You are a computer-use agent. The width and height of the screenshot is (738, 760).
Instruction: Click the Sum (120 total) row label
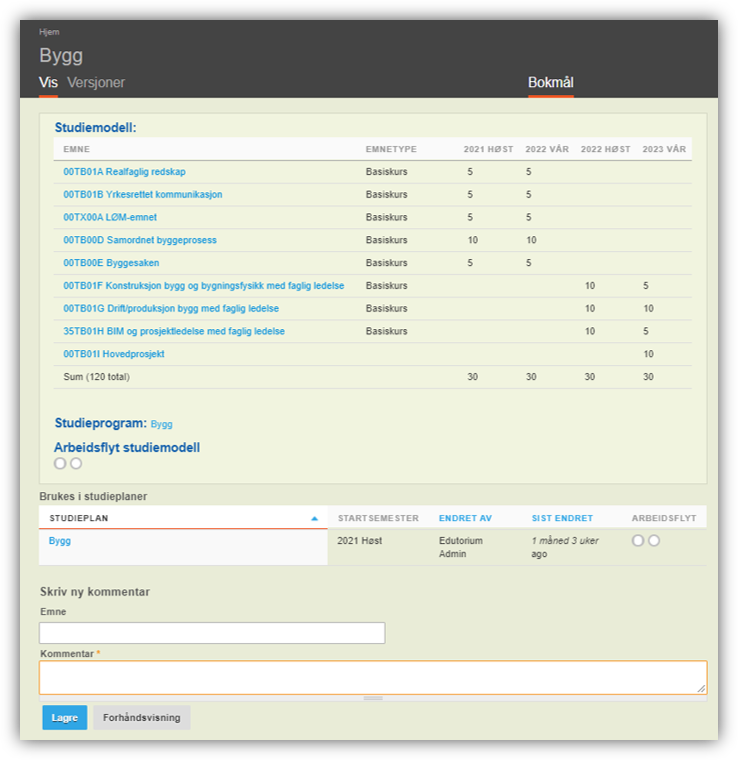tap(96, 377)
